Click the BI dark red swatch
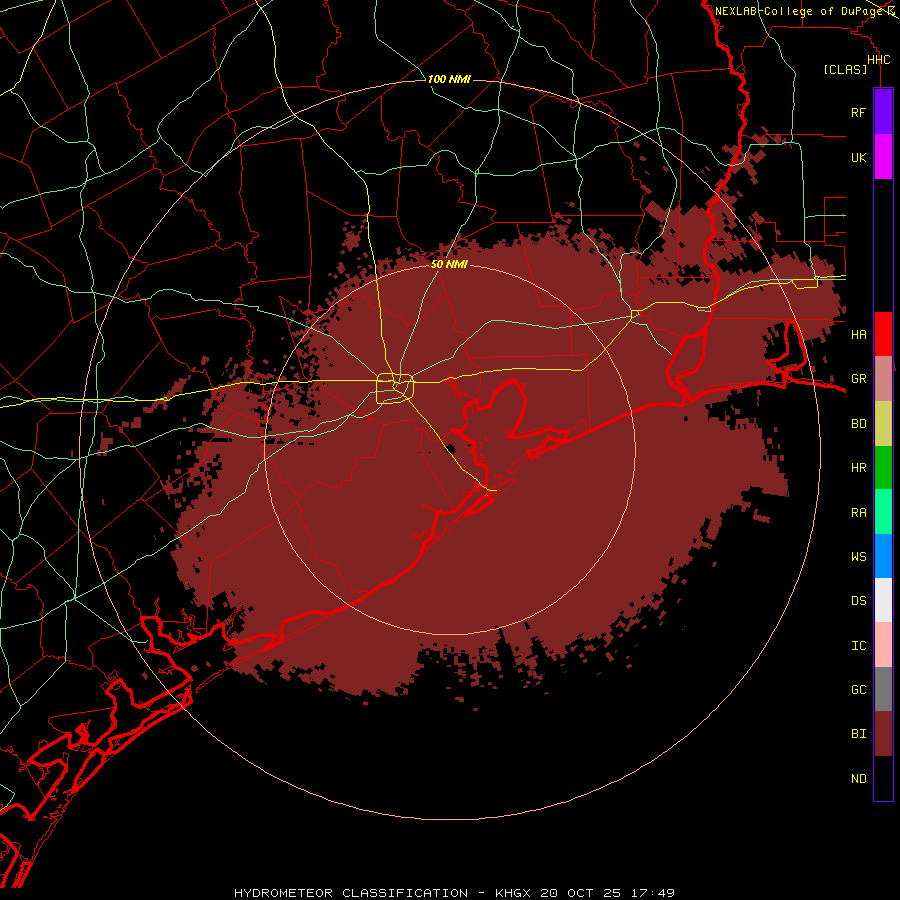The width and height of the screenshot is (900, 900). point(883,734)
